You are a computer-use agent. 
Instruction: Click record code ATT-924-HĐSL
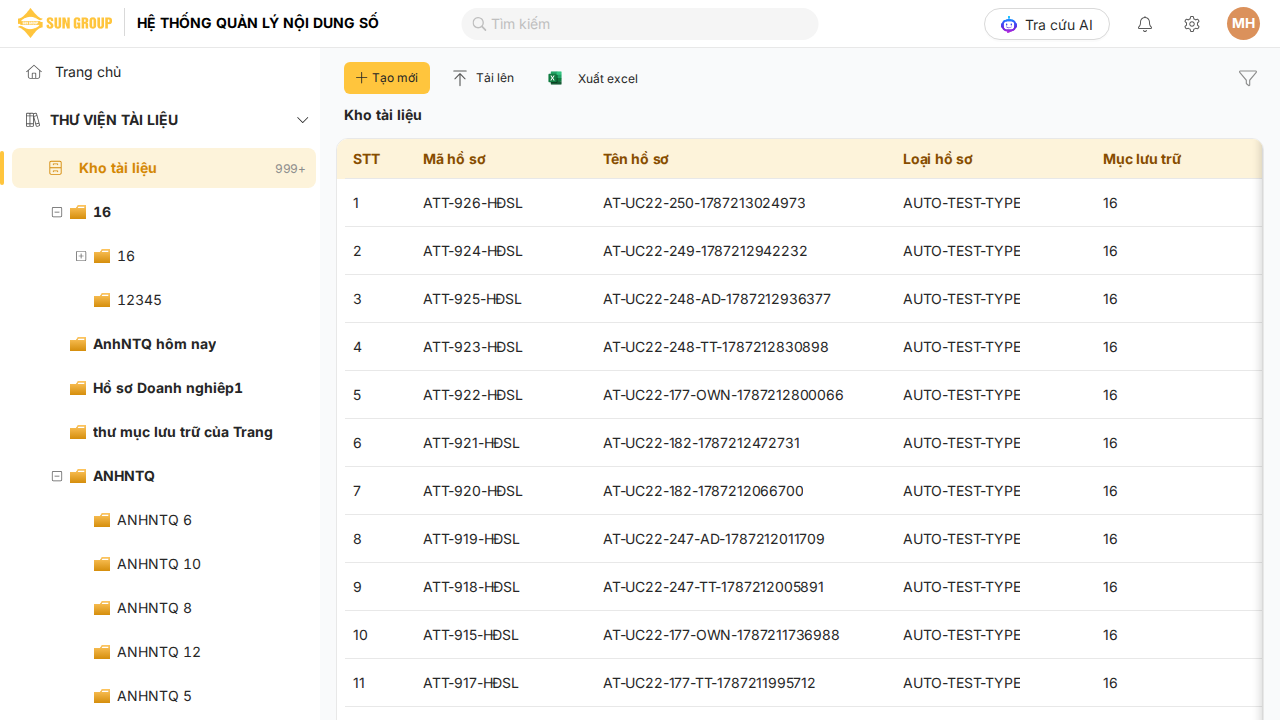[x=473, y=251]
